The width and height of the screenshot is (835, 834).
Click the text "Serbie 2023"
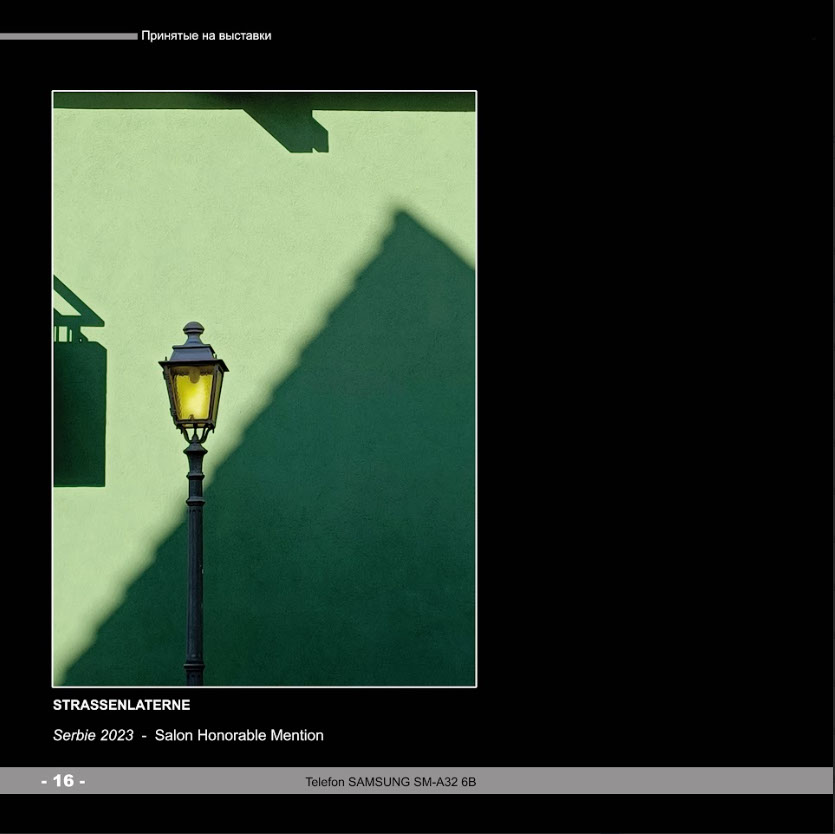pos(93,735)
